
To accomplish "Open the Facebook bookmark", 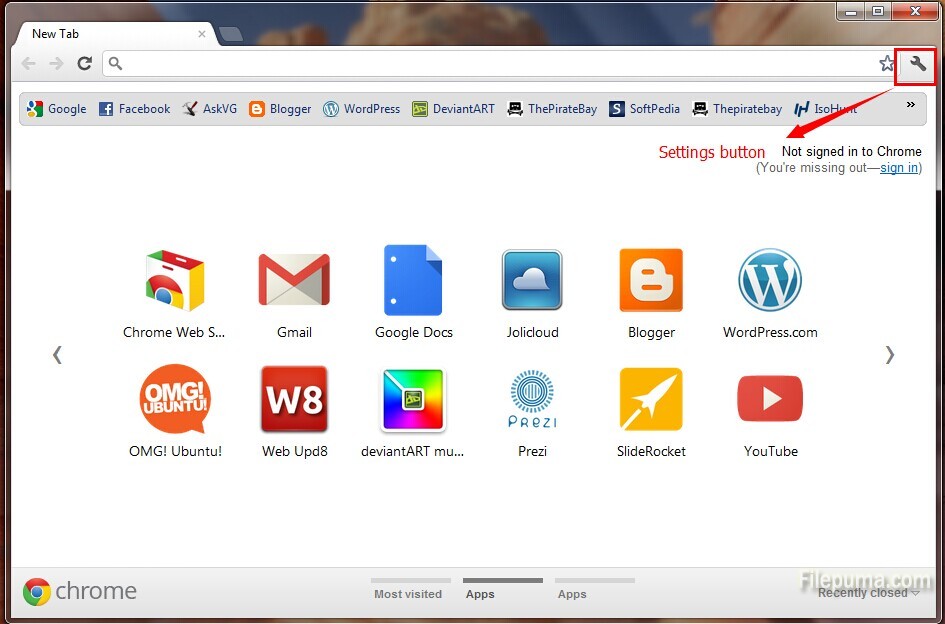I will click(x=134, y=109).
